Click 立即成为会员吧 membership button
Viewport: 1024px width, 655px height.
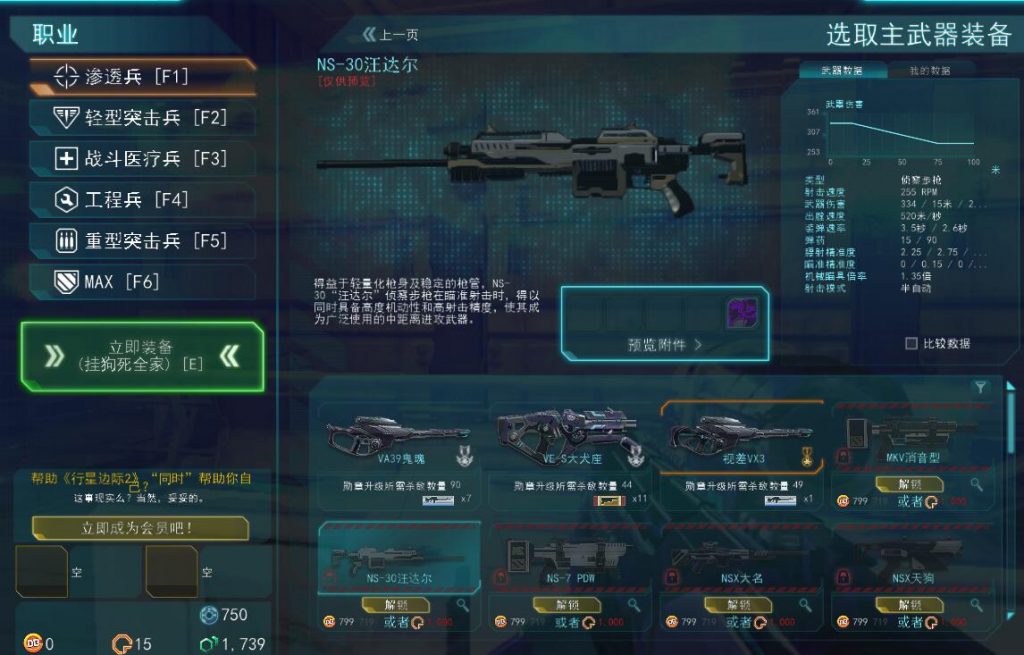[x=140, y=528]
